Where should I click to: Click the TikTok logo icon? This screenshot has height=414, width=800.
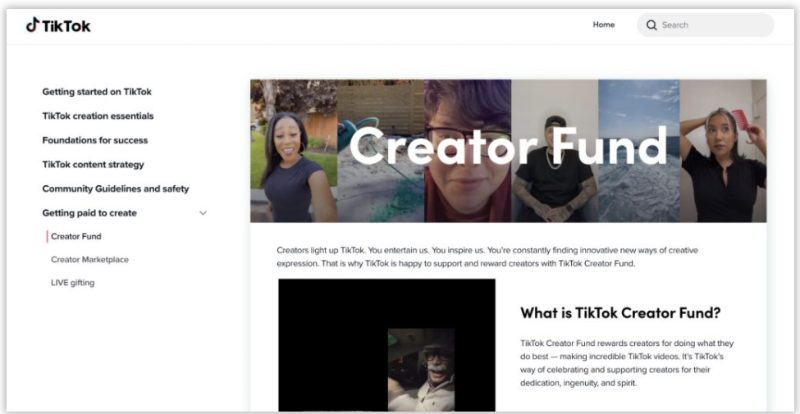point(32,25)
